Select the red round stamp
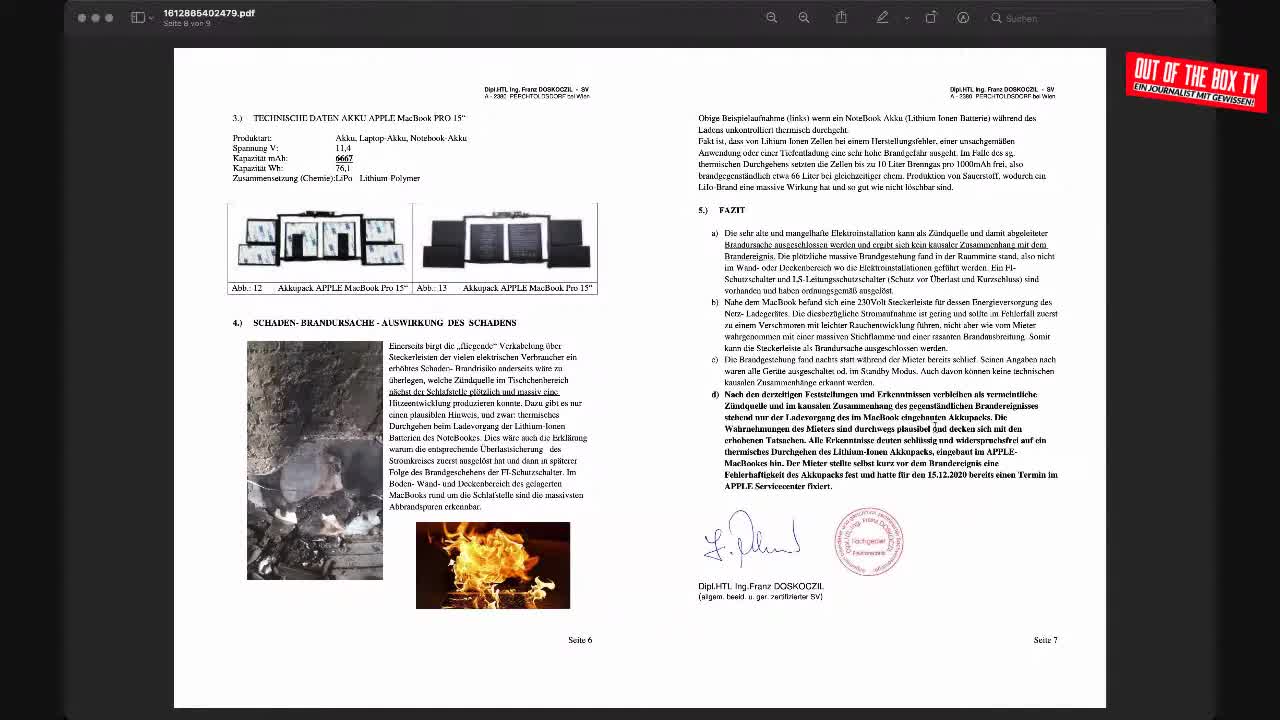The width and height of the screenshot is (1280, 720). 869,541
